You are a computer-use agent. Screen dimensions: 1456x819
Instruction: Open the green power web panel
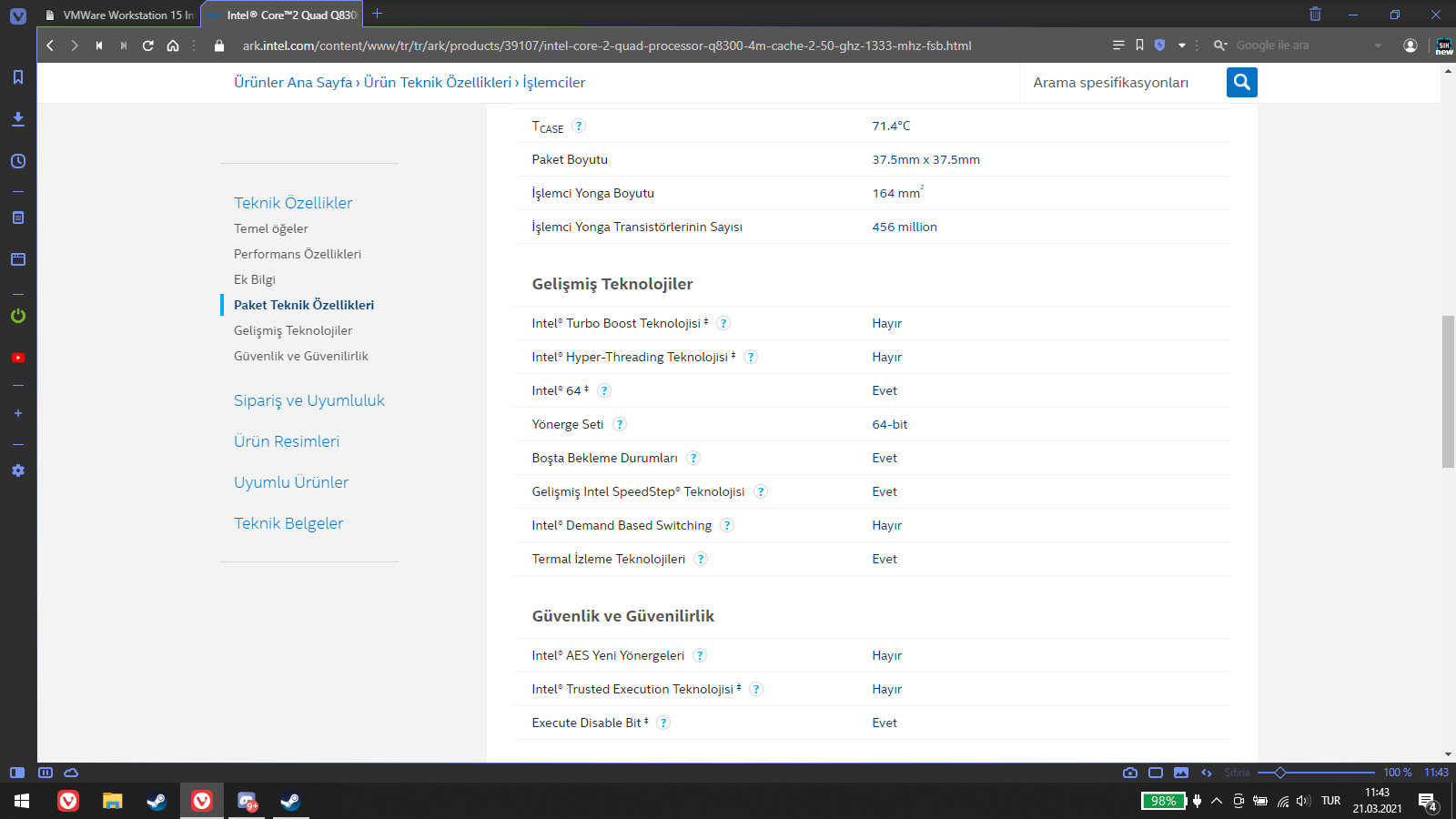pos(18,316)
